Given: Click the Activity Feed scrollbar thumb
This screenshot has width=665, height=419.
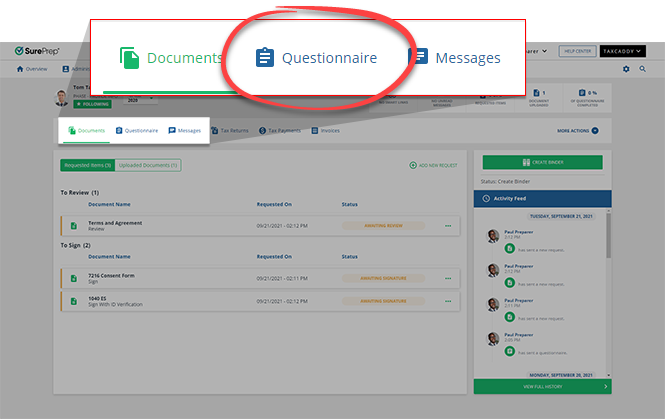Looking at the screenshot, I should [609, 236].
